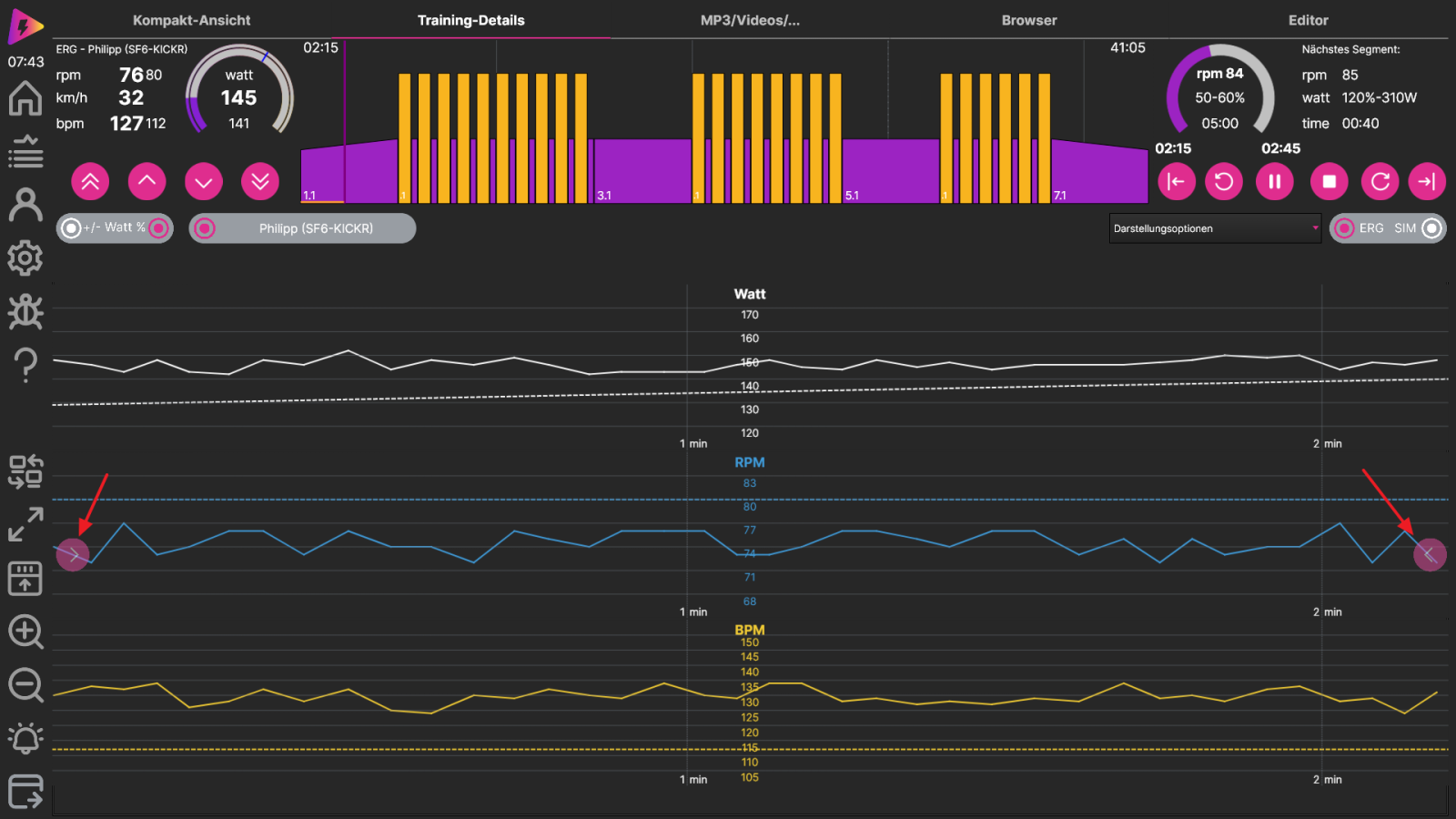1456x819 pixels.
Task: Open the Home icon in sidebar
Action: (x=25, y=98)
